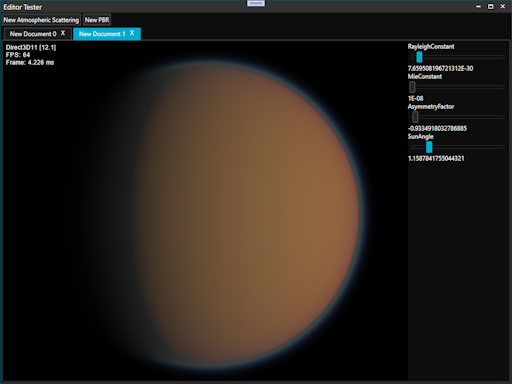Click the MieConstant slider thumb
Screen dimensions: 512x384
pyautogui.click(x=412, y=87)
